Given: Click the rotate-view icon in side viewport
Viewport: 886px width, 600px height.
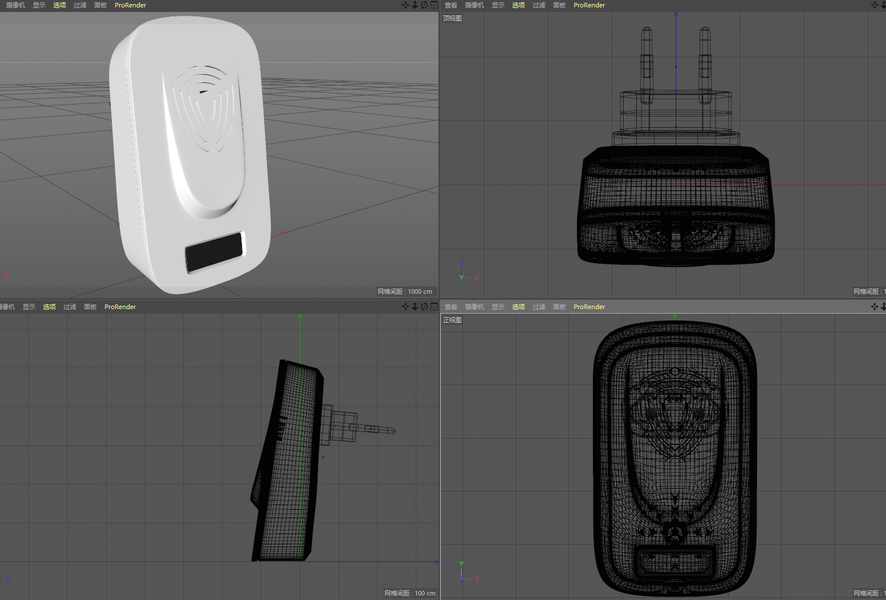Looking at the screenshot, I should pyautogui.click(x=424, y=307).
